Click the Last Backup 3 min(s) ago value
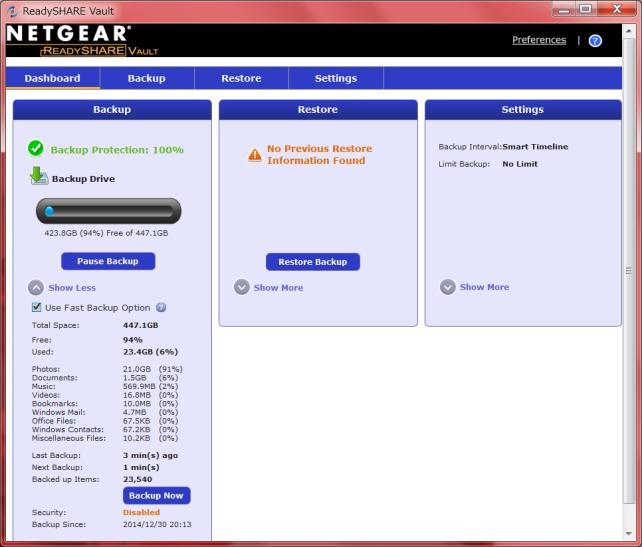This screenshot has width=642, height=547. [150, 455]
